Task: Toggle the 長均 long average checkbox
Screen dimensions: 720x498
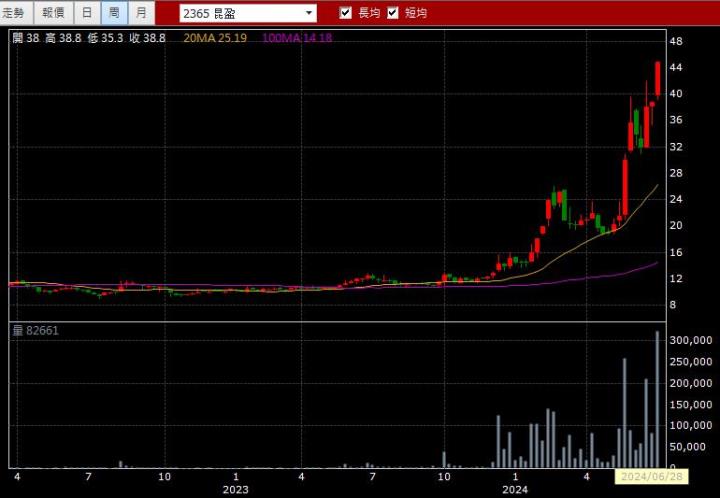Action: pos(346,13)
